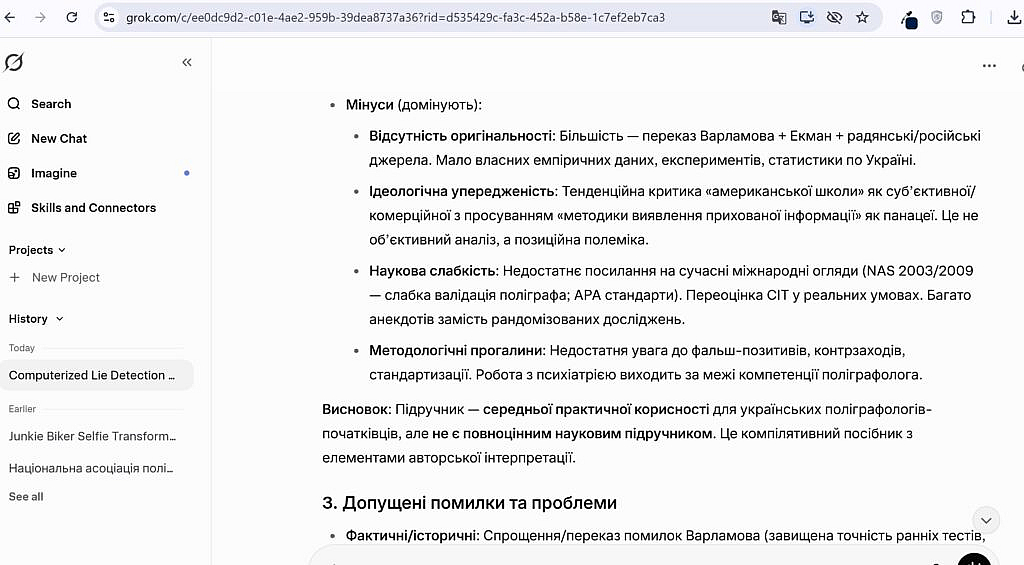This screenshot has width=1024, height=565.
Task: Expand or collapse the History section
Action: [x=36, y=319]
